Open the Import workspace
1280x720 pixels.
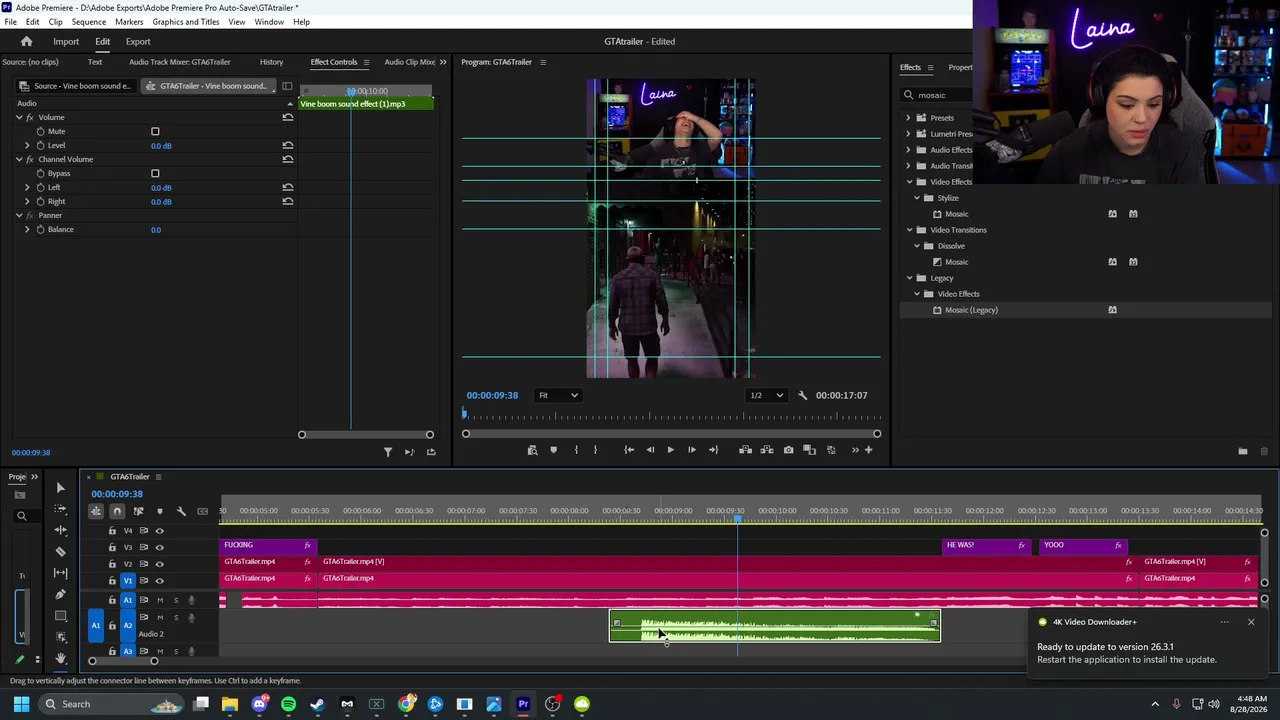tap(66, 42)
